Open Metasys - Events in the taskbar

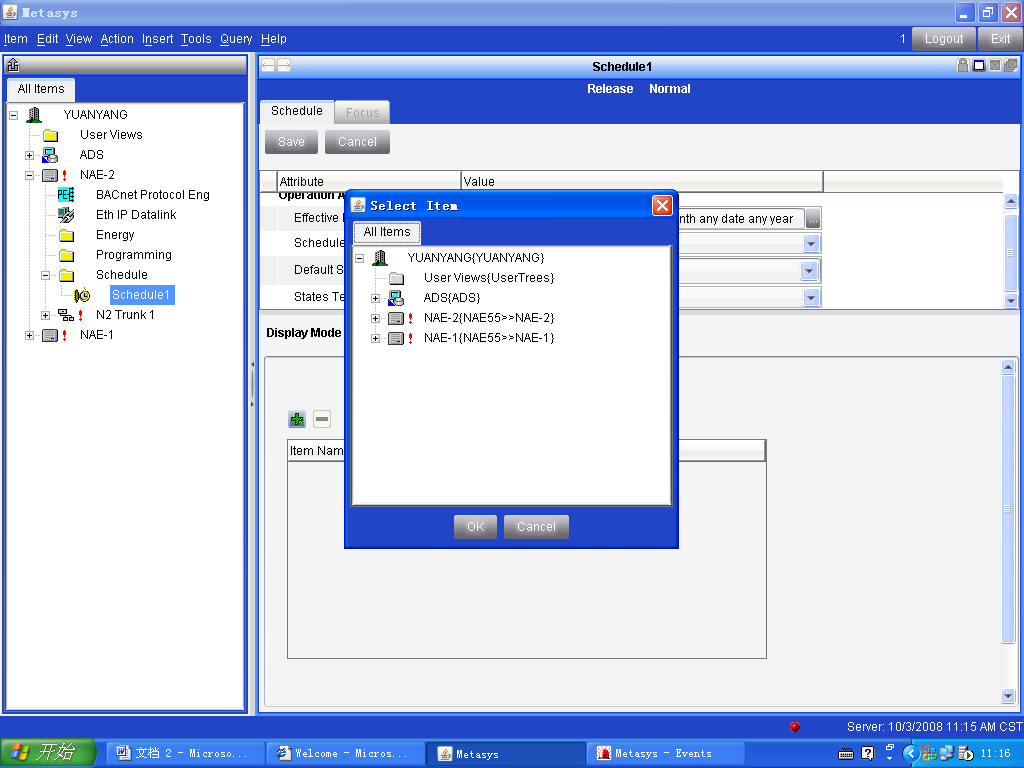click(x=663, y=753)
